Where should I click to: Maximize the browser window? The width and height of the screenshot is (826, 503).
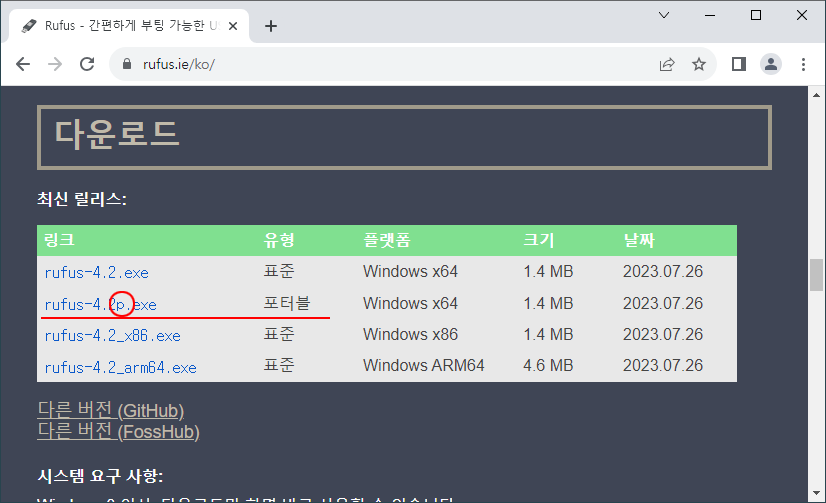pyautogui.click(x=756, y=15)
